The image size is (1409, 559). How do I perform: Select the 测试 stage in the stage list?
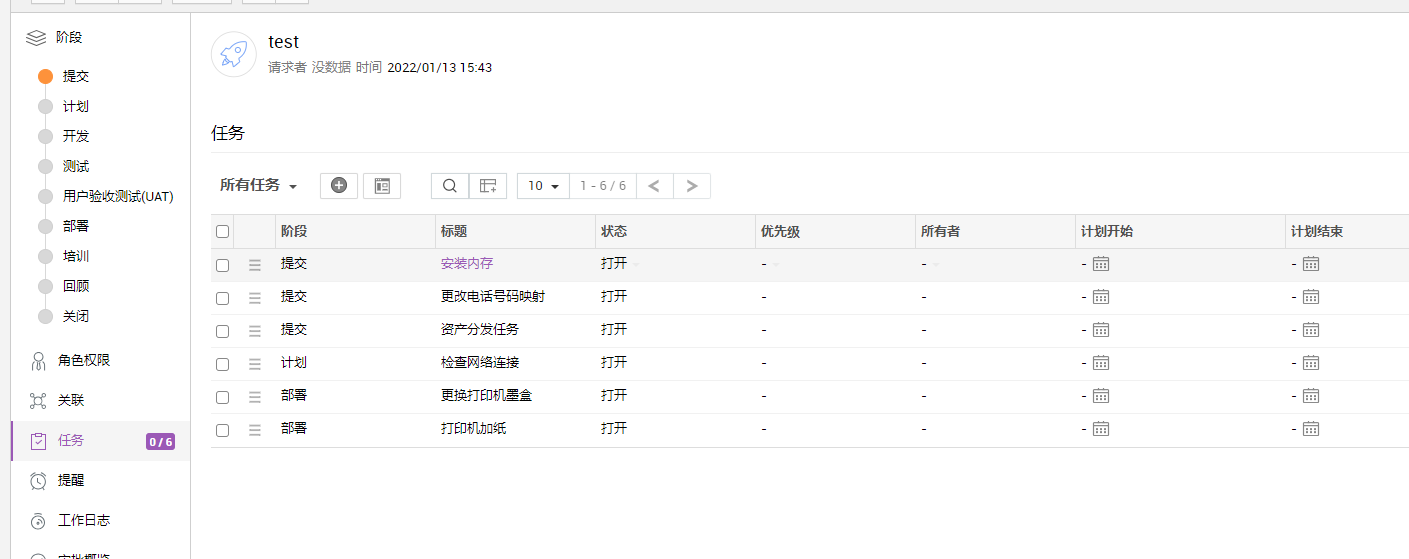[x=76, y=166]
